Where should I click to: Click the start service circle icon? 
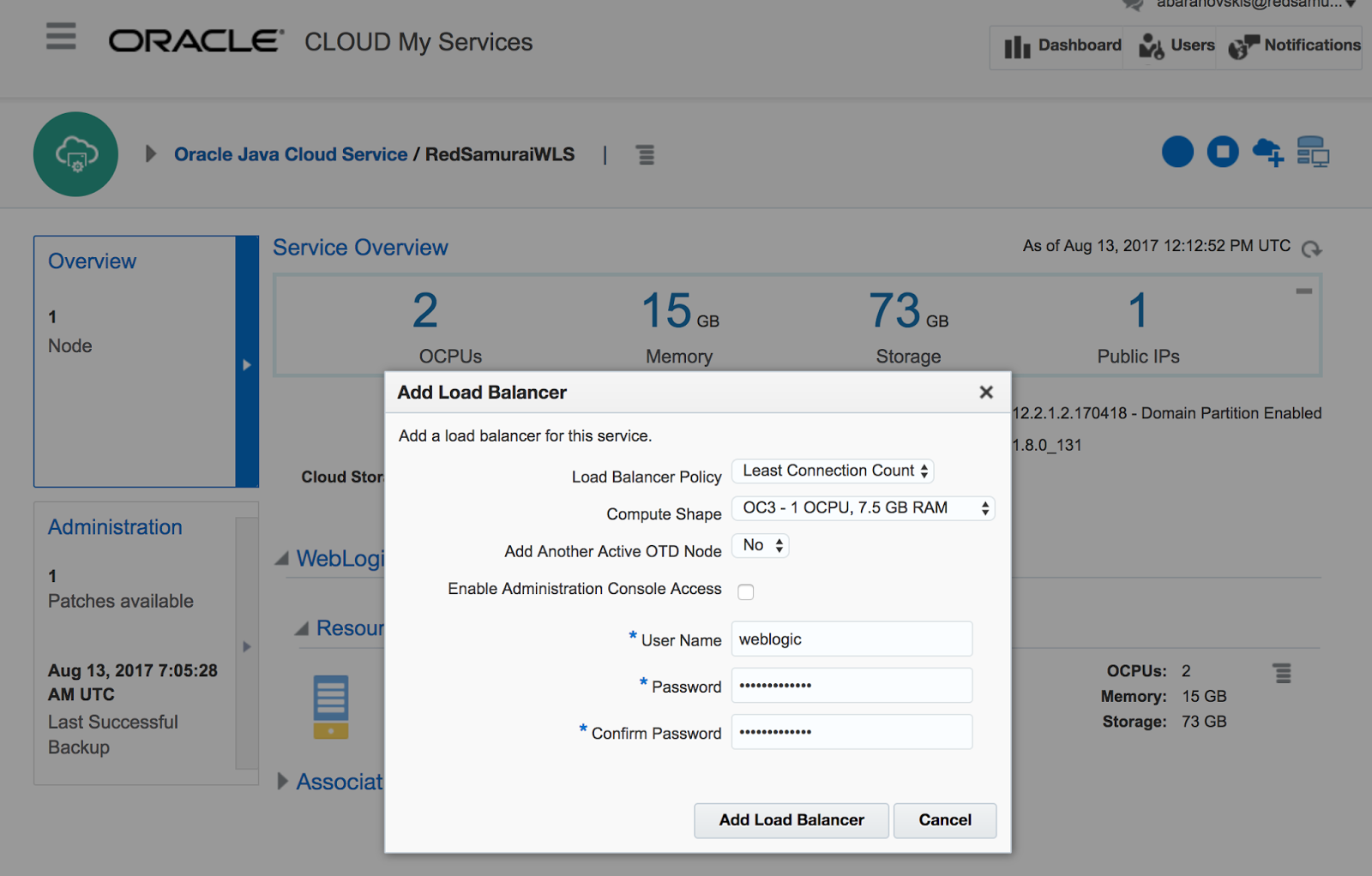coord(1177,152)
